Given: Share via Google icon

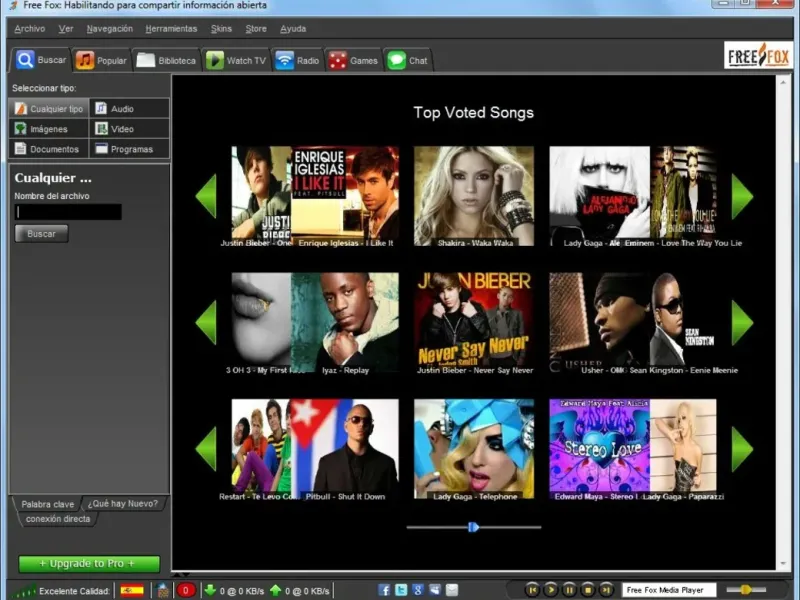Looking at the screenshot, I should (418, 590).
